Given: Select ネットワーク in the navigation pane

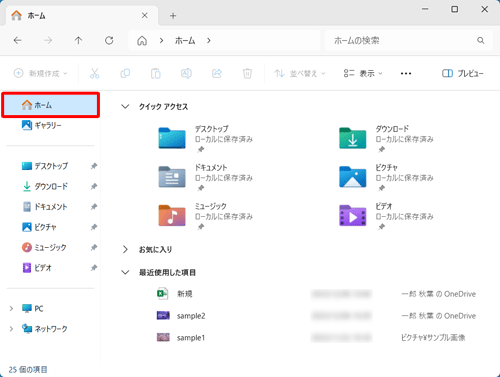Looking at the screenshot, I should coord(44,329).
